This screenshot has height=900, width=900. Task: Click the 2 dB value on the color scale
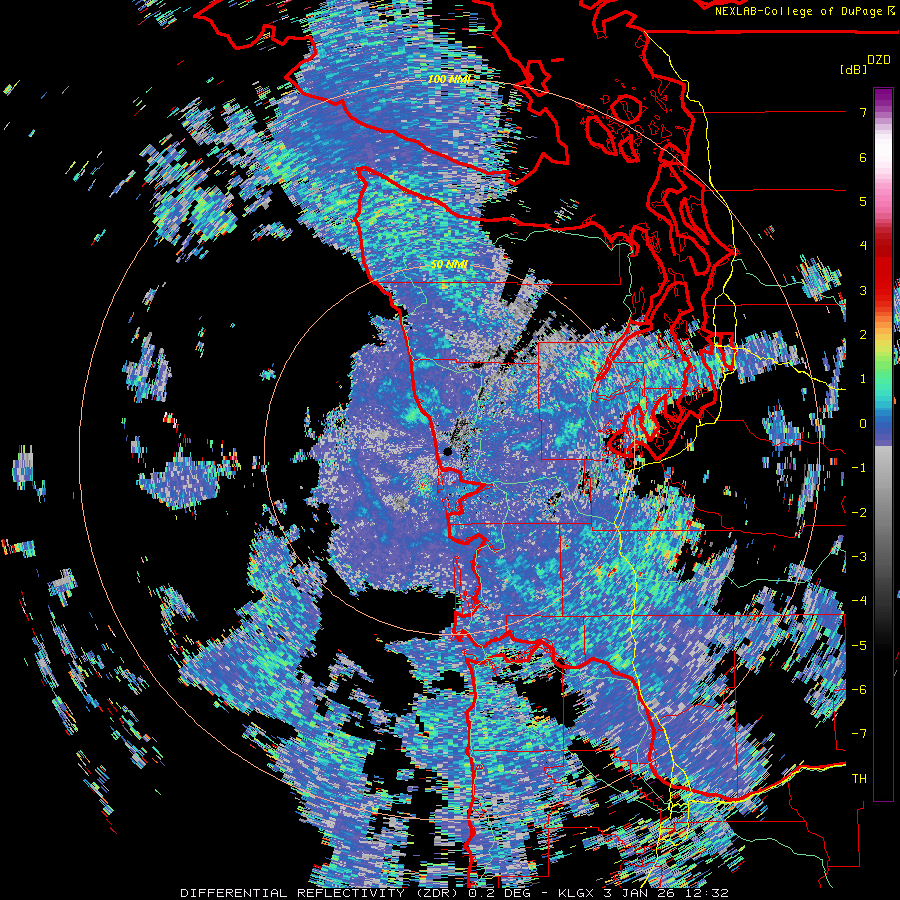coord(863,335)
